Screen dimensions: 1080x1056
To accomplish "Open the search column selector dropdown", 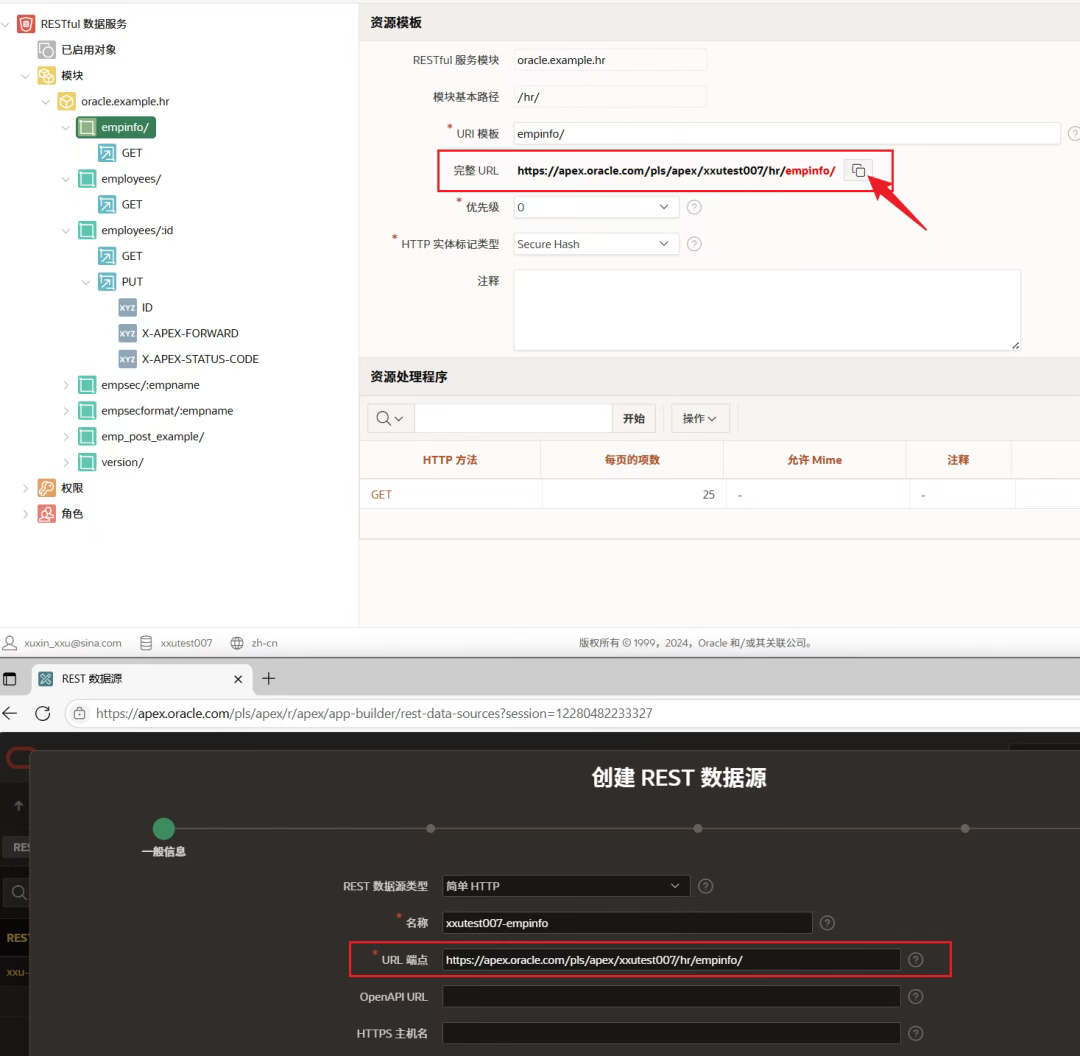I will [x=390, y=418].
